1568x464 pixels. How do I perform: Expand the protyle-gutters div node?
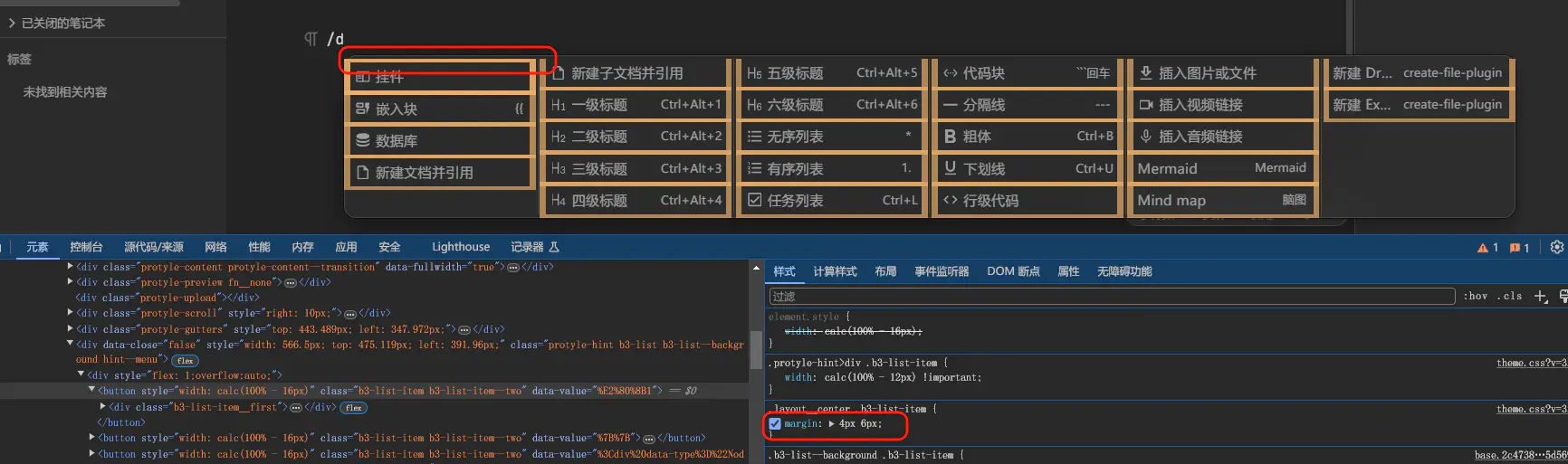[71, 329]
